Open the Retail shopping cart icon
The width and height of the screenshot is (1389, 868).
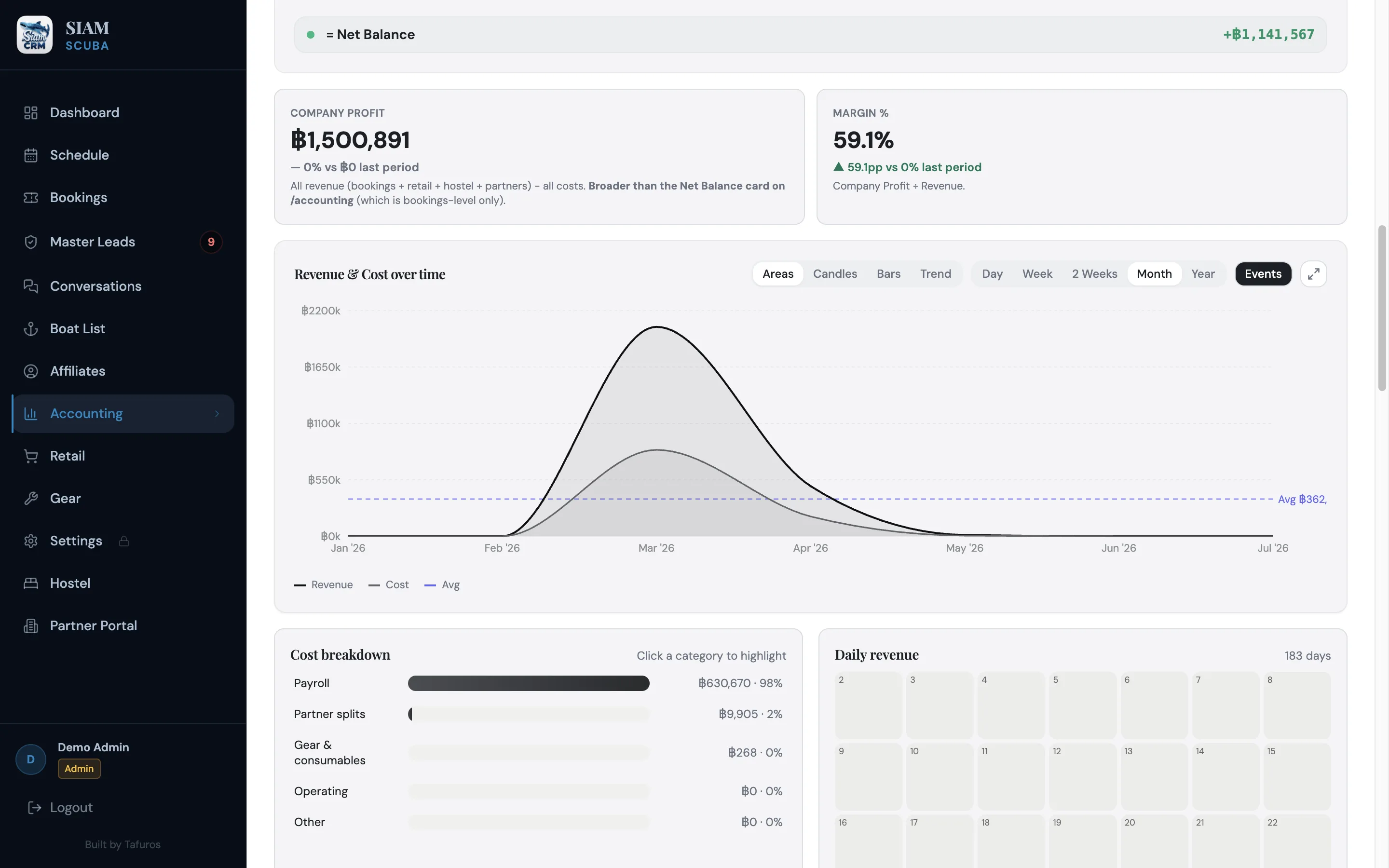[x=31, y=456]
